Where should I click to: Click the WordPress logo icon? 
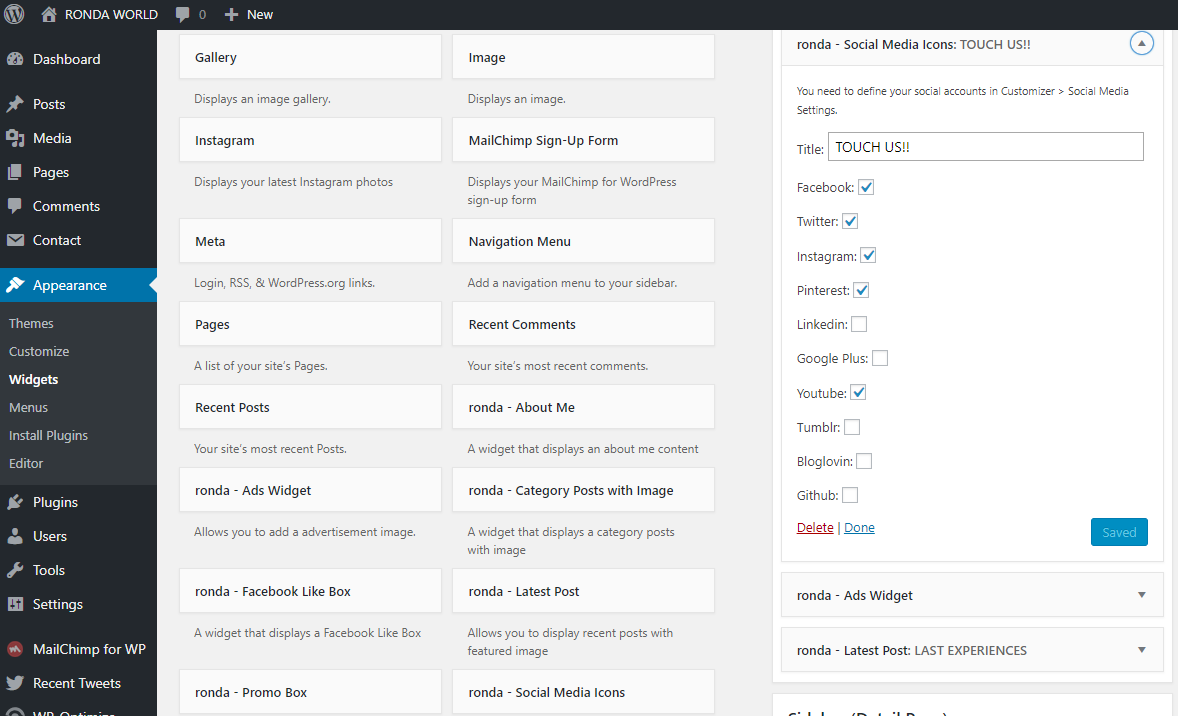point(14,14)
